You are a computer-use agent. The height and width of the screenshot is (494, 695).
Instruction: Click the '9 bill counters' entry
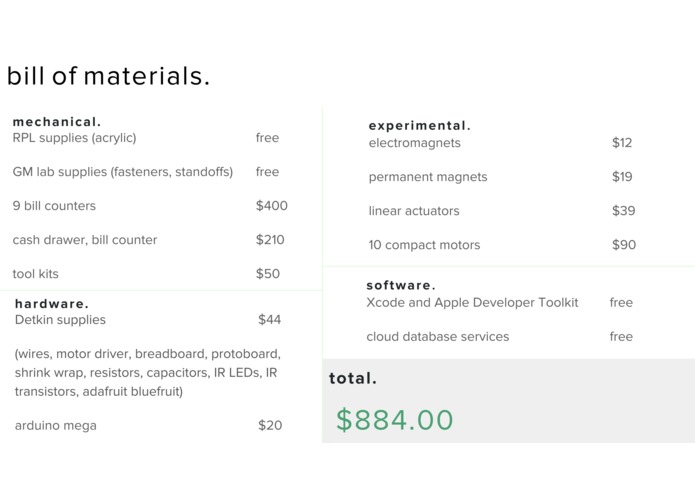coord(54,206)
